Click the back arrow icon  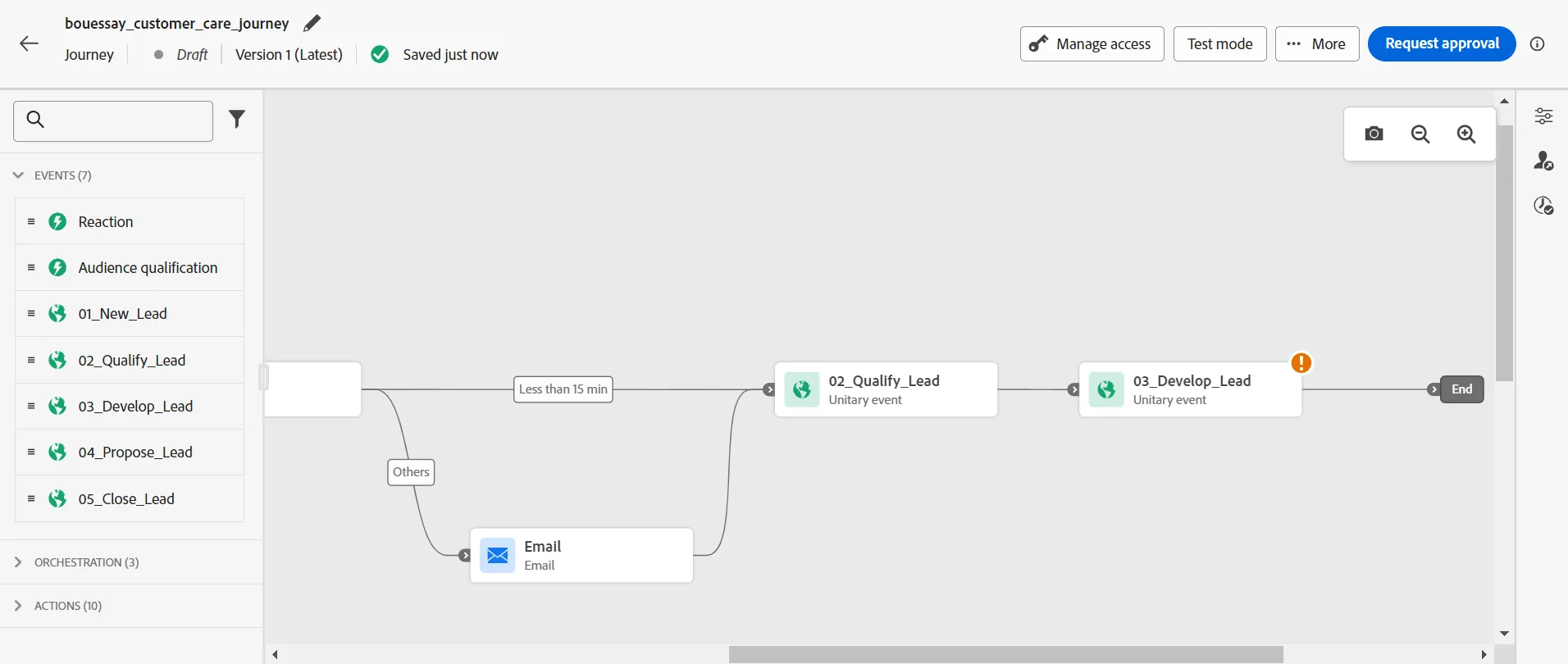click(x=29, y=43)
